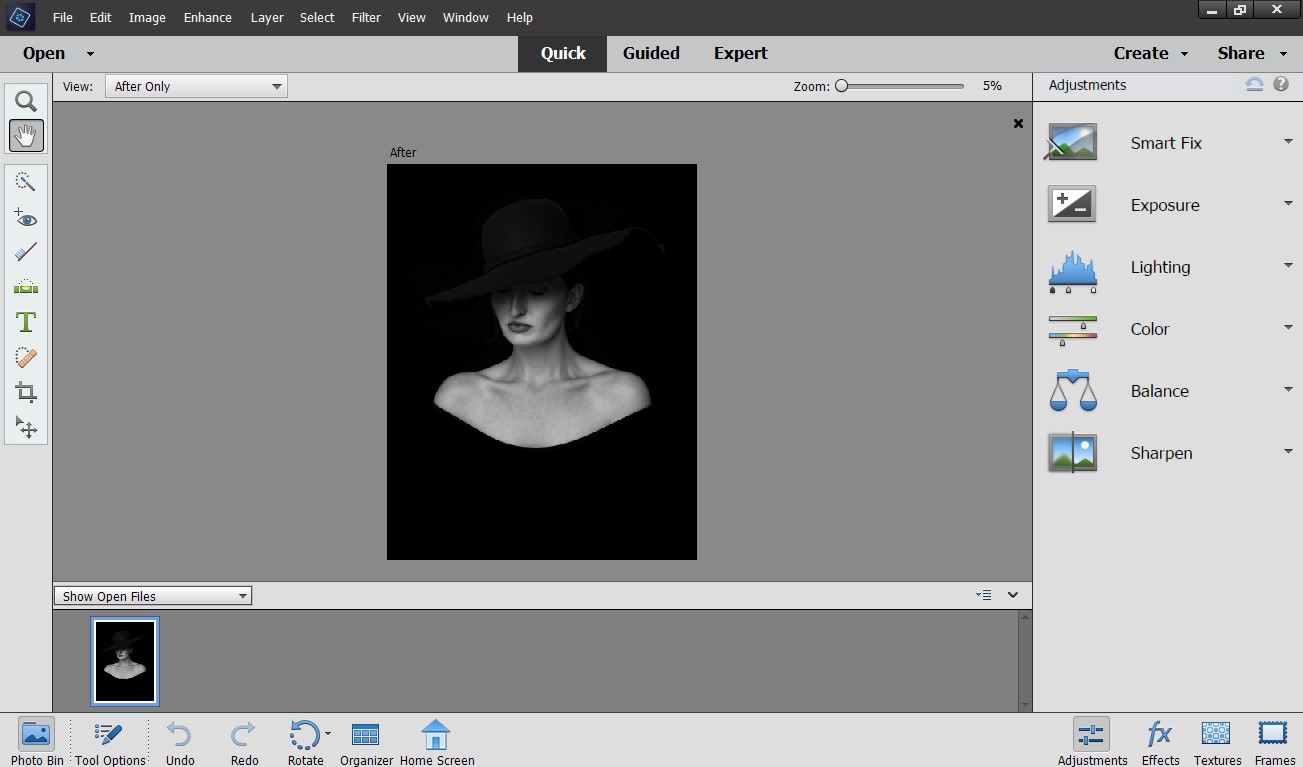Select the portrait thumbnail in Photo Bin

click(124, 660)
